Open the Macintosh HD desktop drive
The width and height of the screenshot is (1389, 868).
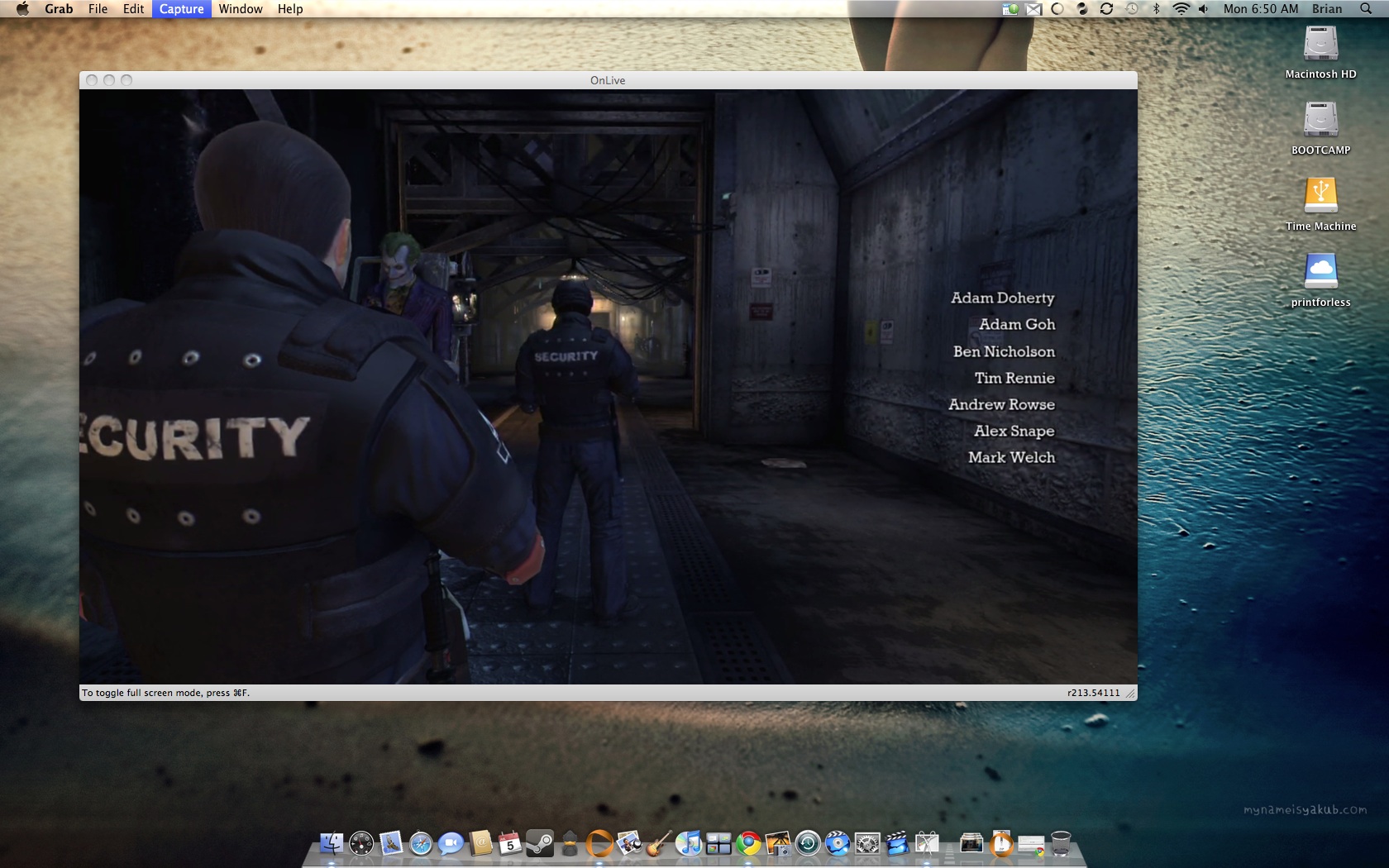(1320, 44)
